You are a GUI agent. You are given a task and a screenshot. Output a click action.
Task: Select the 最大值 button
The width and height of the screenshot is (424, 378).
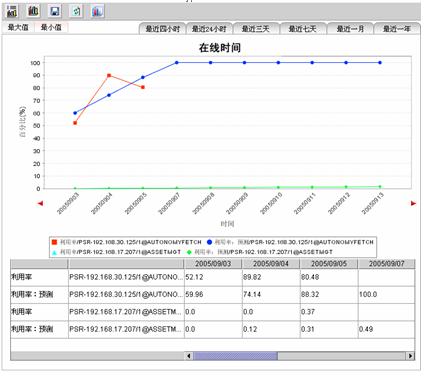coord(18,28)
